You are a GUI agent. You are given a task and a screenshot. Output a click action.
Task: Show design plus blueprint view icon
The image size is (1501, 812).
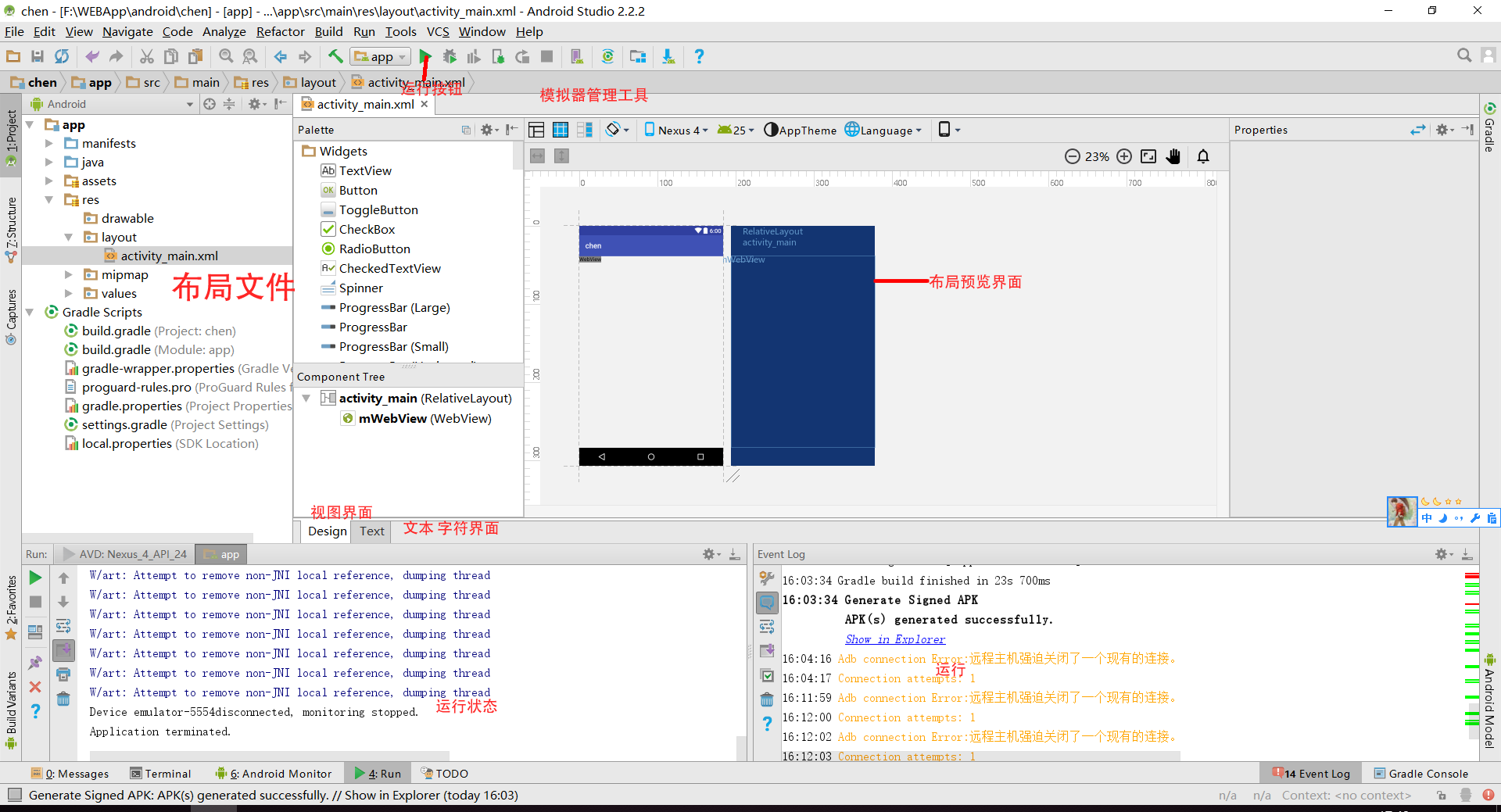[585, 130]
